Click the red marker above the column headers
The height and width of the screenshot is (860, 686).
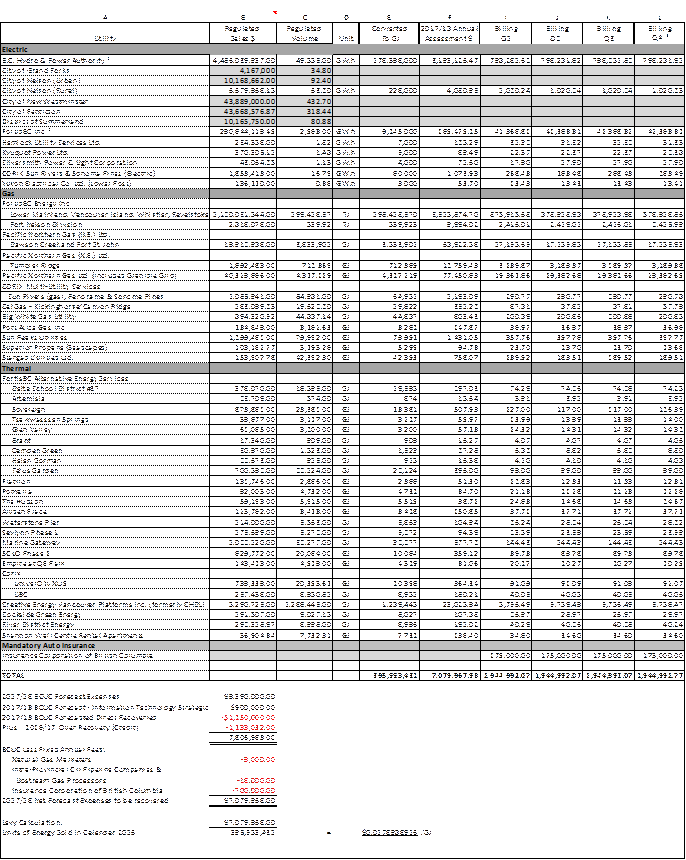click(275, 13)
